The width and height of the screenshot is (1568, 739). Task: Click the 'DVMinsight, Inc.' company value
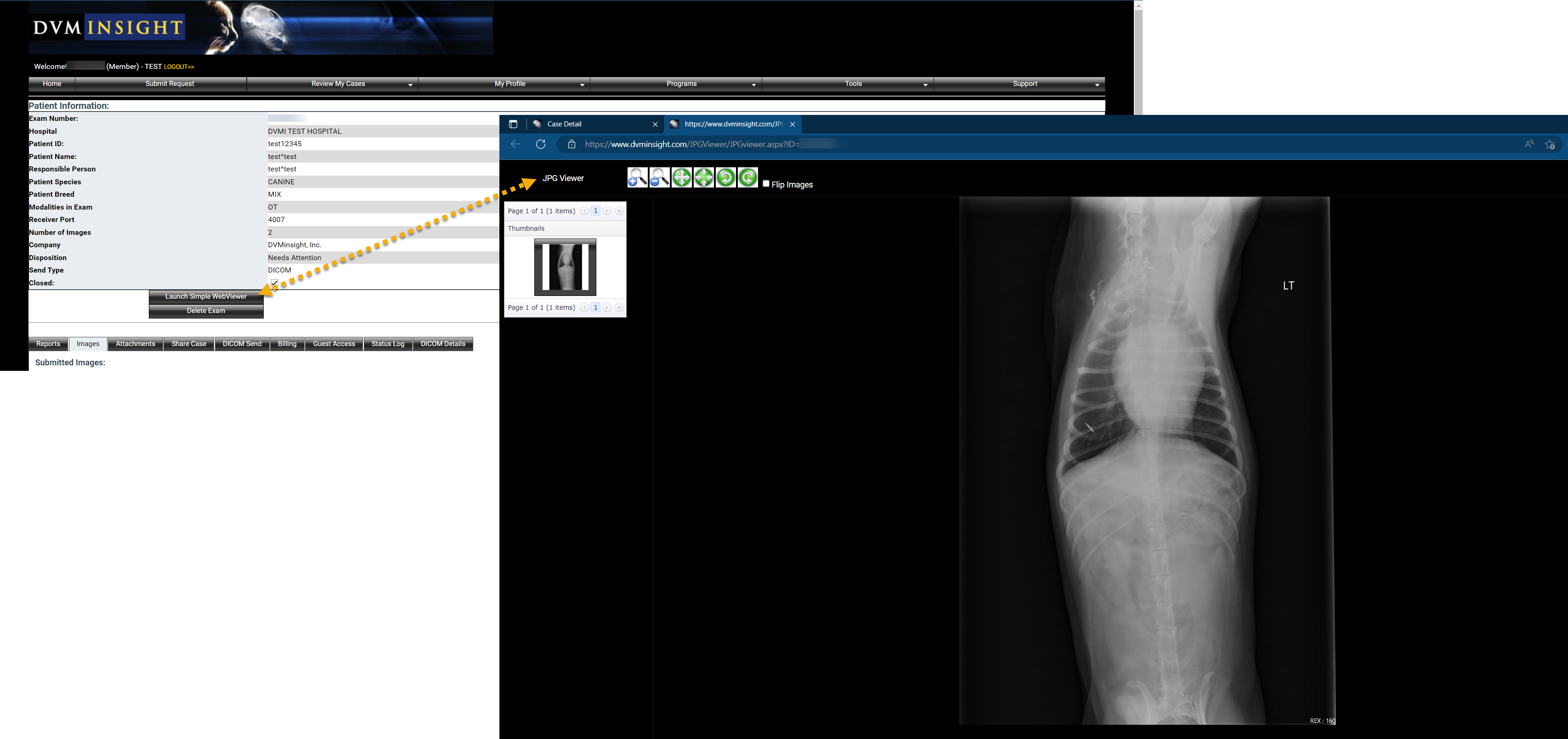pyautogui.click(x=294, y=245)
